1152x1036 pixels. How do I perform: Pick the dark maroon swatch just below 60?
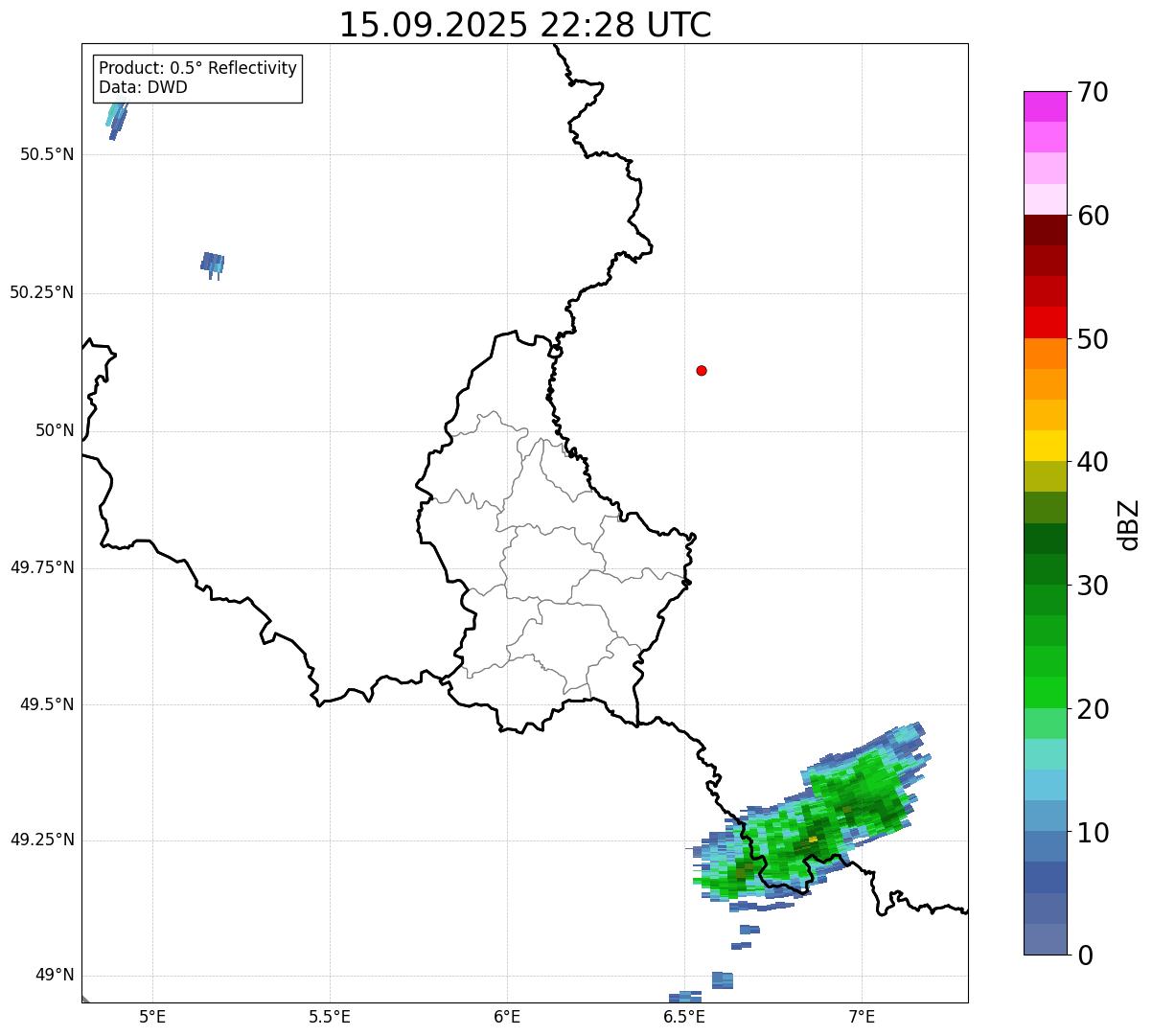(1046, 230)
